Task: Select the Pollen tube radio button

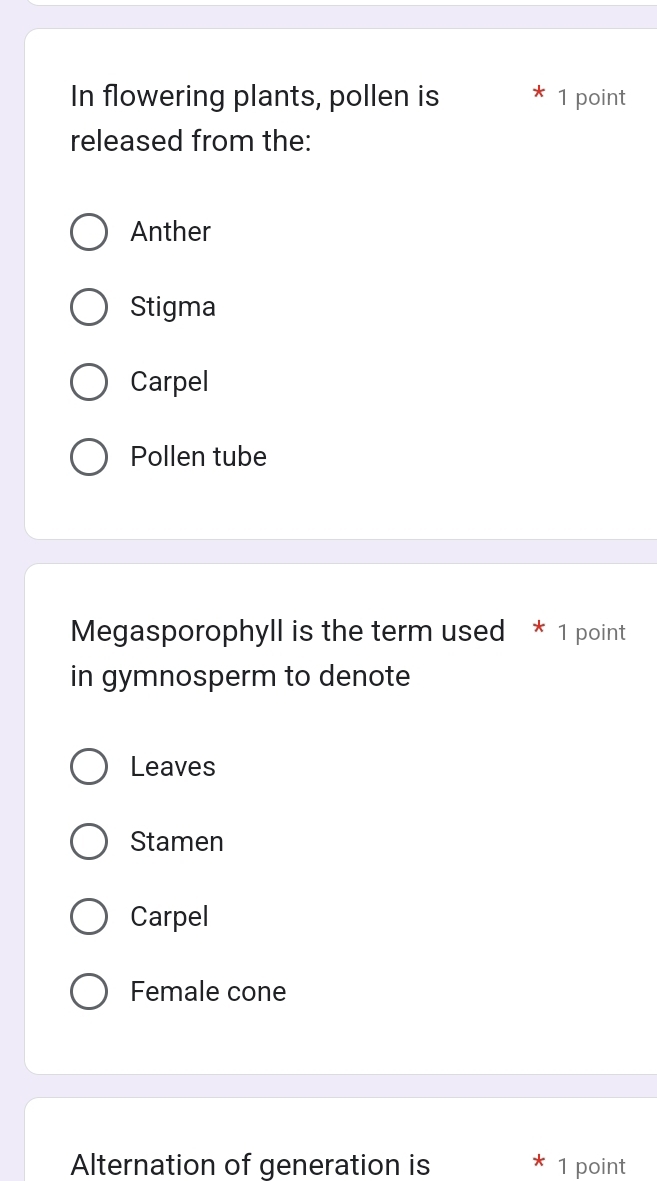Action: pos(89,457)
